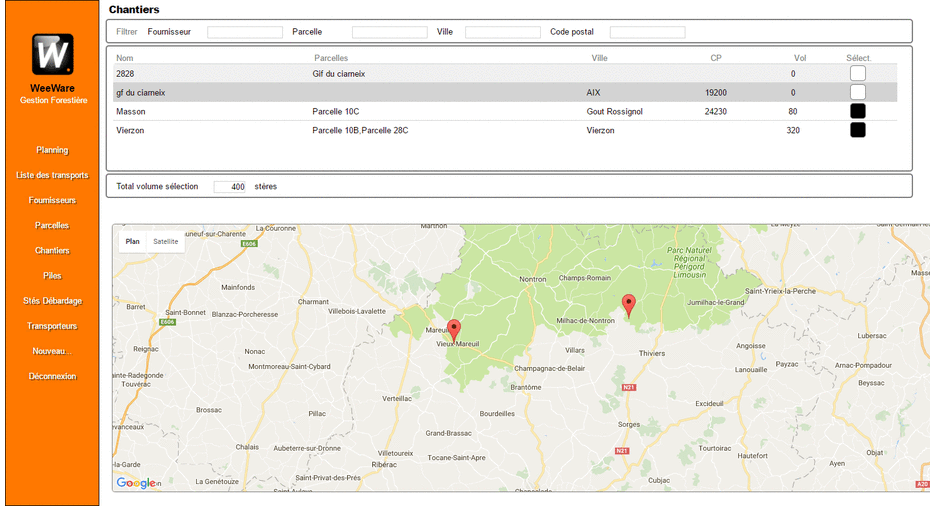935x506 pixels.
Task: Click the Déconnexion link
Action: pyautogui.click(x=52, y=376)
